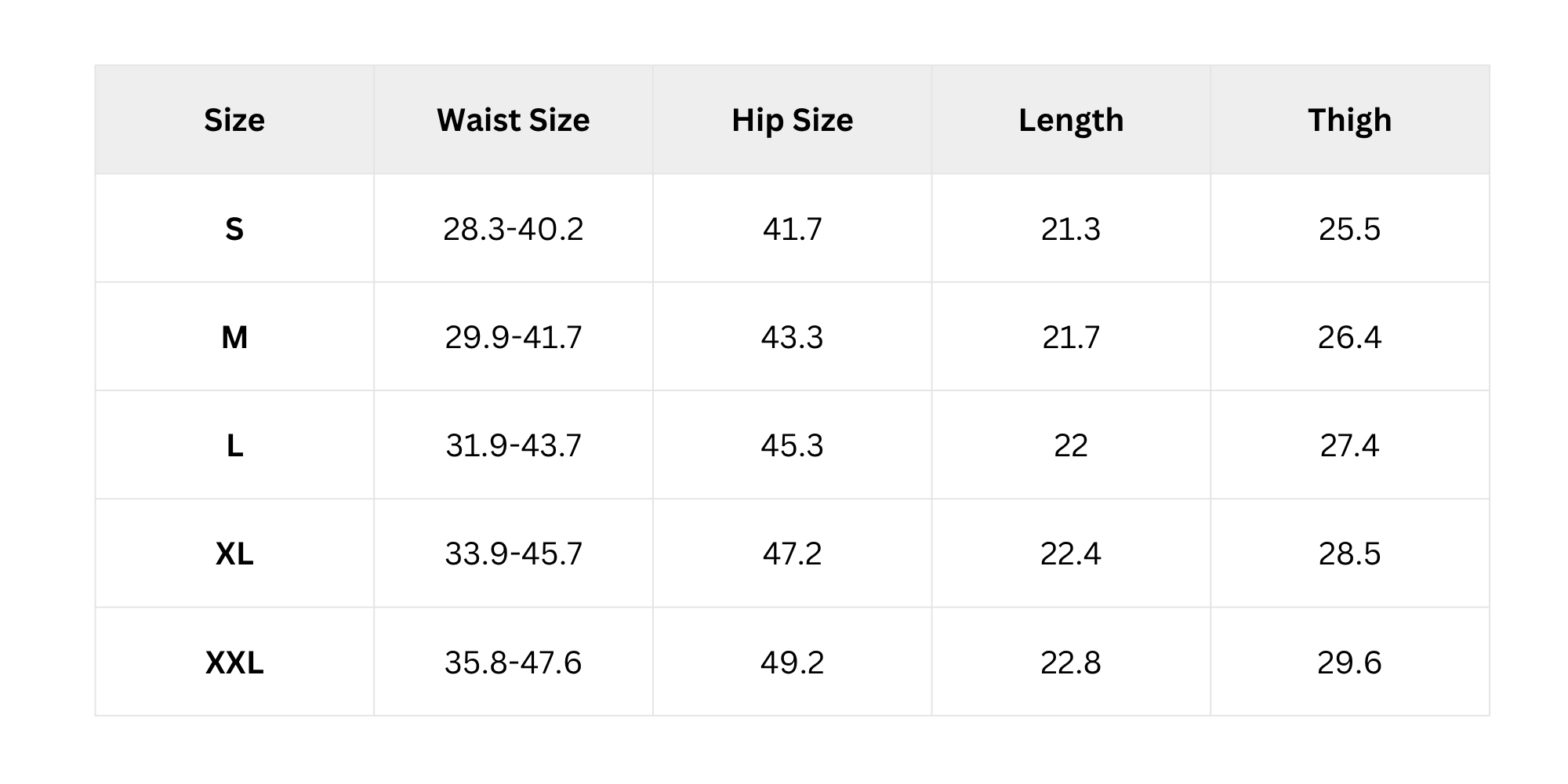Screen dimensions: 1568x784
Task: Click waist value 28.3-40.2
Action: pos(514,229)
